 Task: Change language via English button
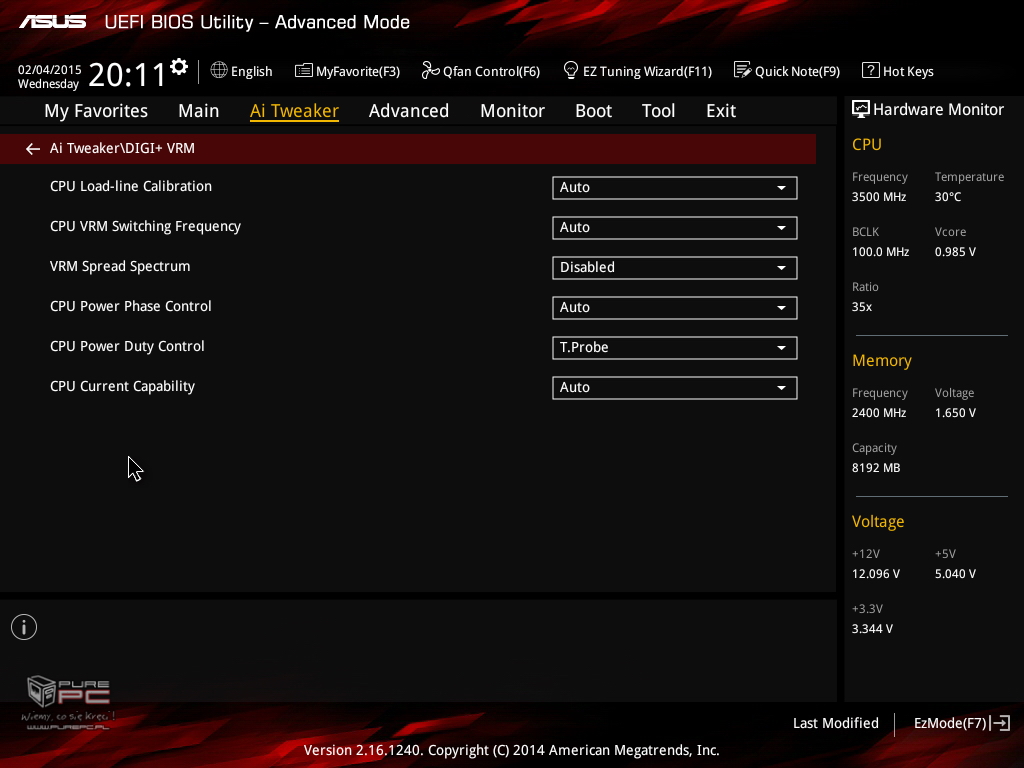pos(242,71)
